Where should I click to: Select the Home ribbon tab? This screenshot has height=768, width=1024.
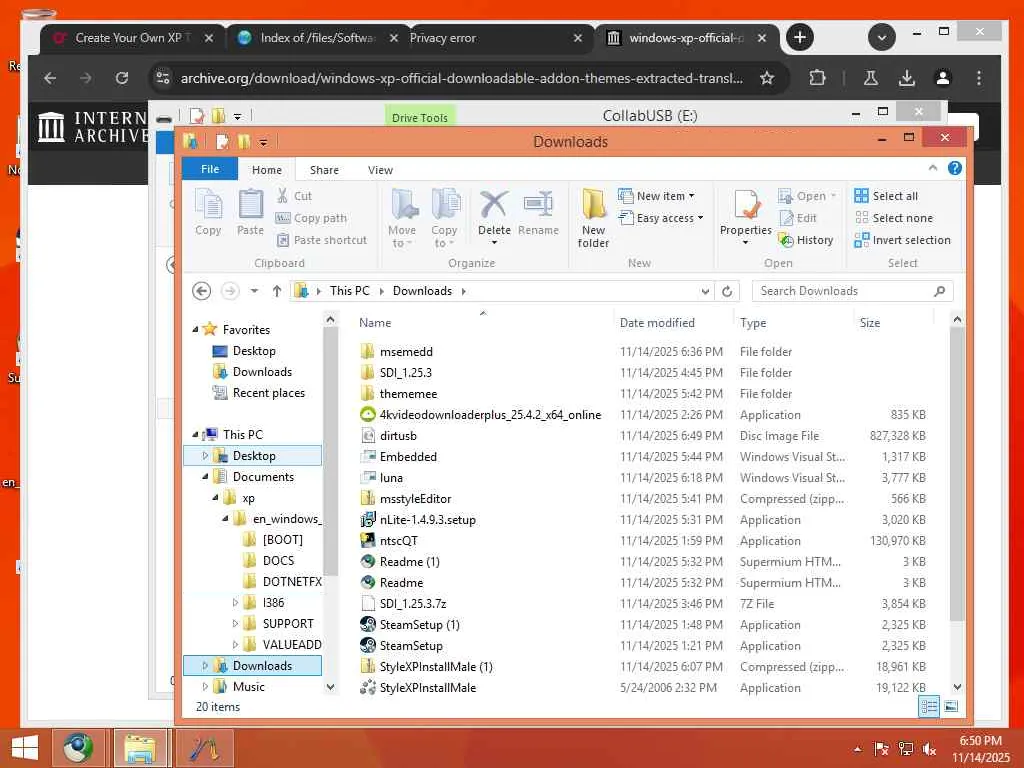click(267, 170)
